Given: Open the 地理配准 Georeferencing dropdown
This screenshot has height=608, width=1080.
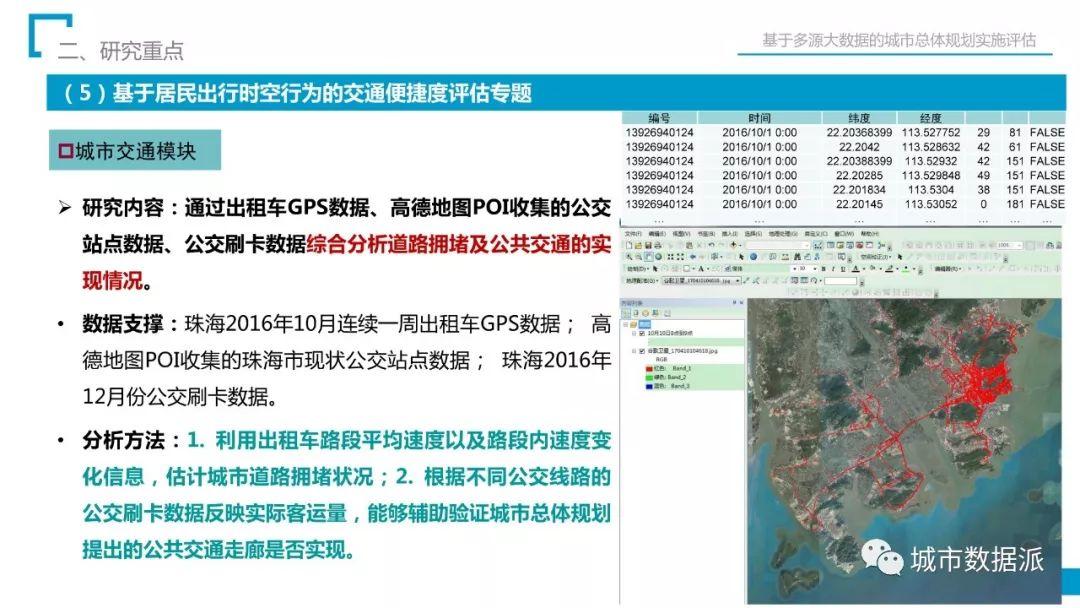Looking at the screenshot, I should point(643,281).
